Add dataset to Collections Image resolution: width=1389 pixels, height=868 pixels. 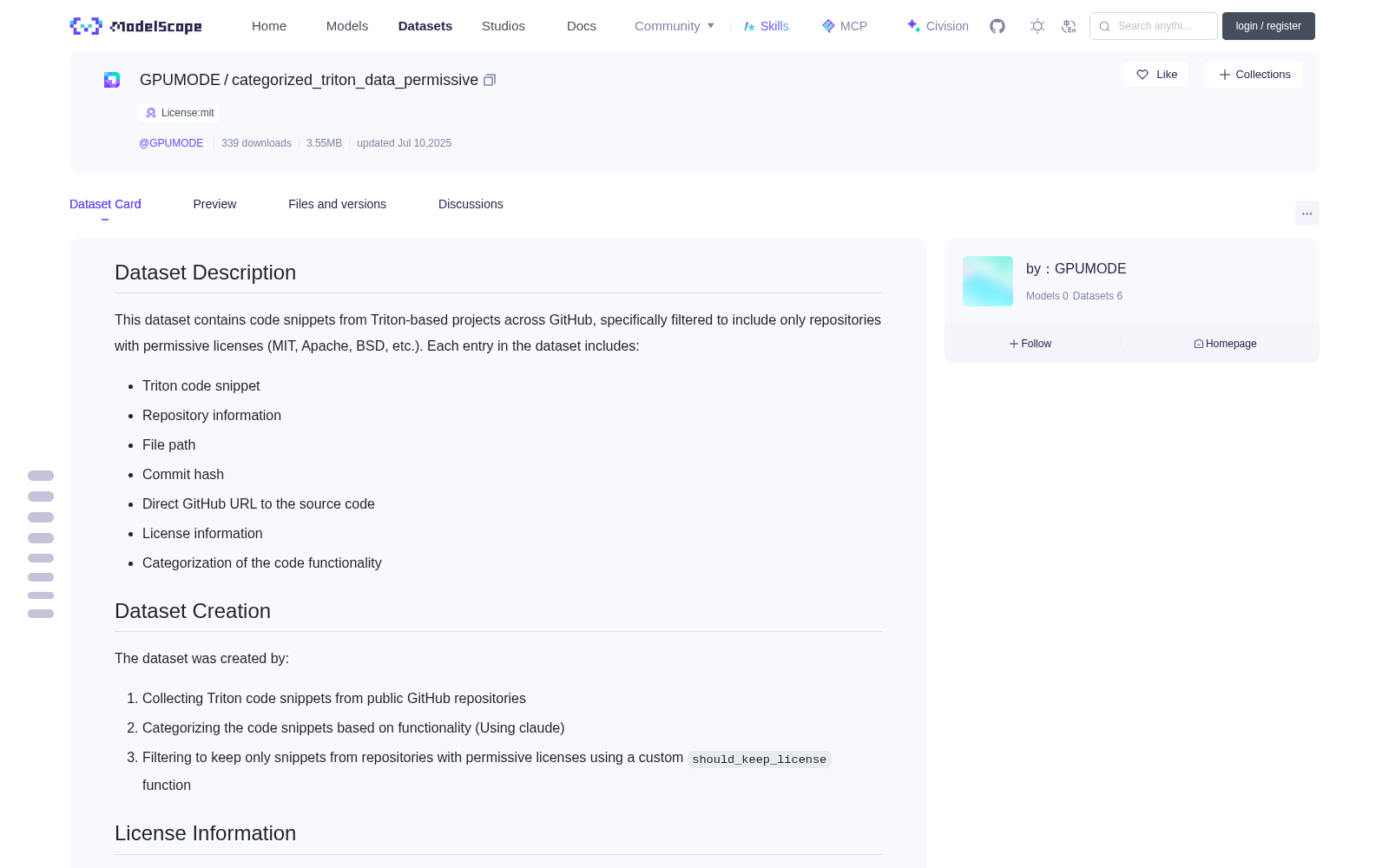coord(1254,75)
